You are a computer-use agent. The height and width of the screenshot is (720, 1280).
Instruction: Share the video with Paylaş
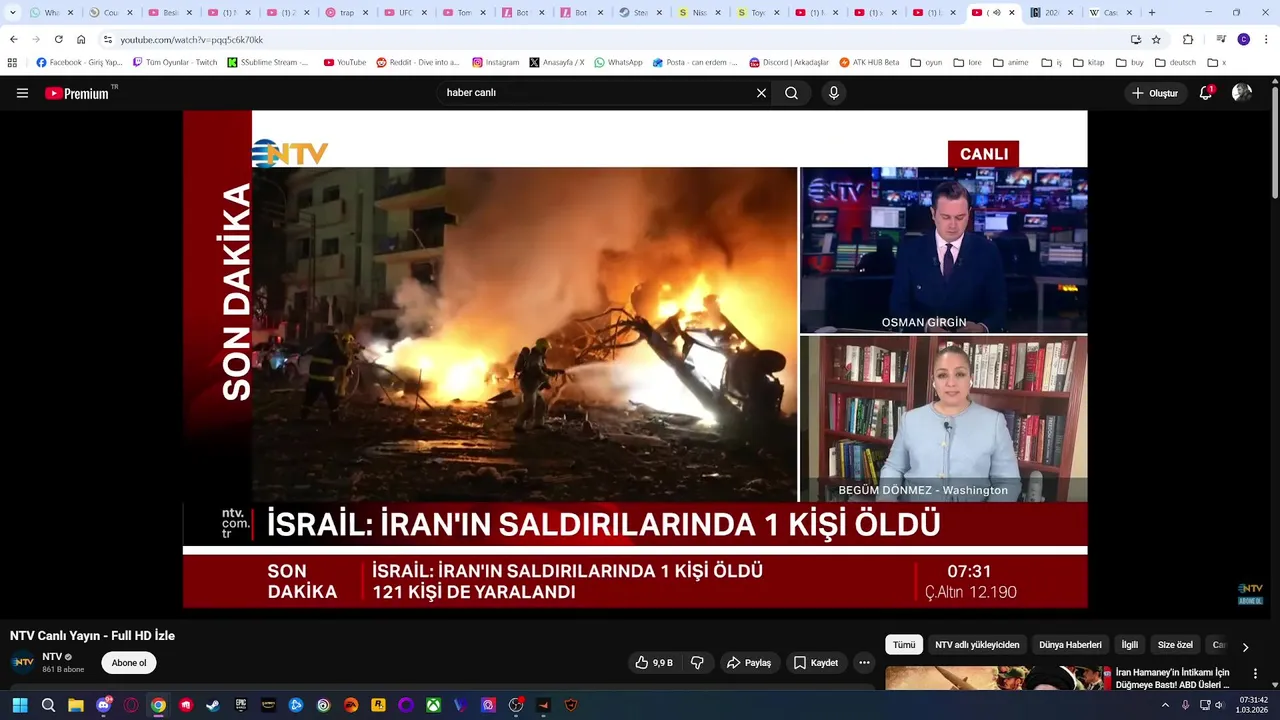pos(748,662)
